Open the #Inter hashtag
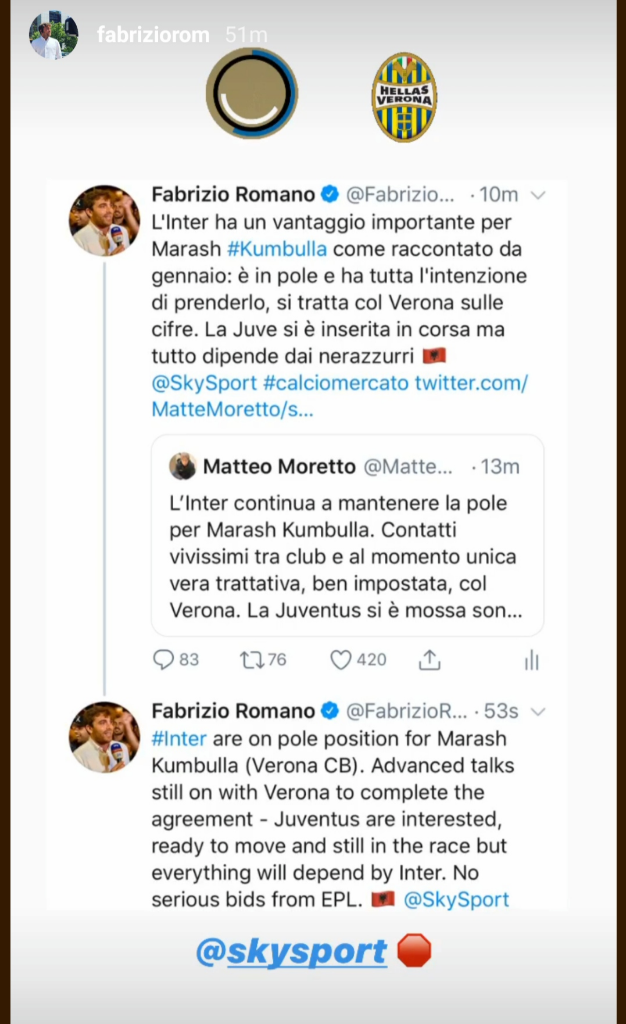The image size is (626, 1024). [178, 738]
